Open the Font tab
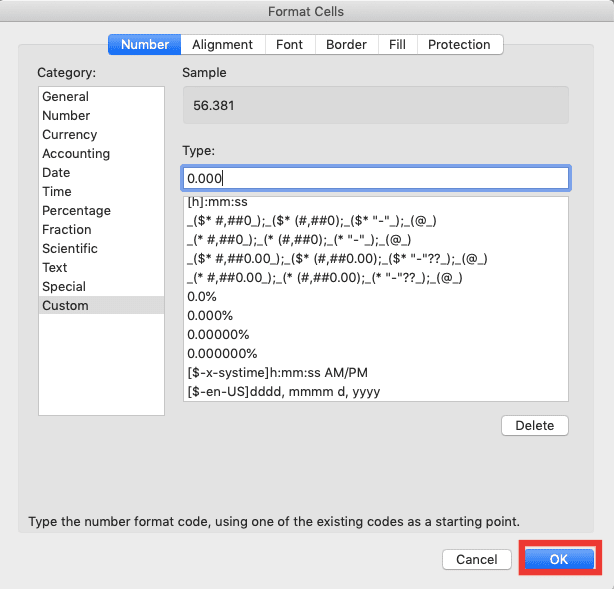This screenshot has width=614, height=589. coord(290,45)
